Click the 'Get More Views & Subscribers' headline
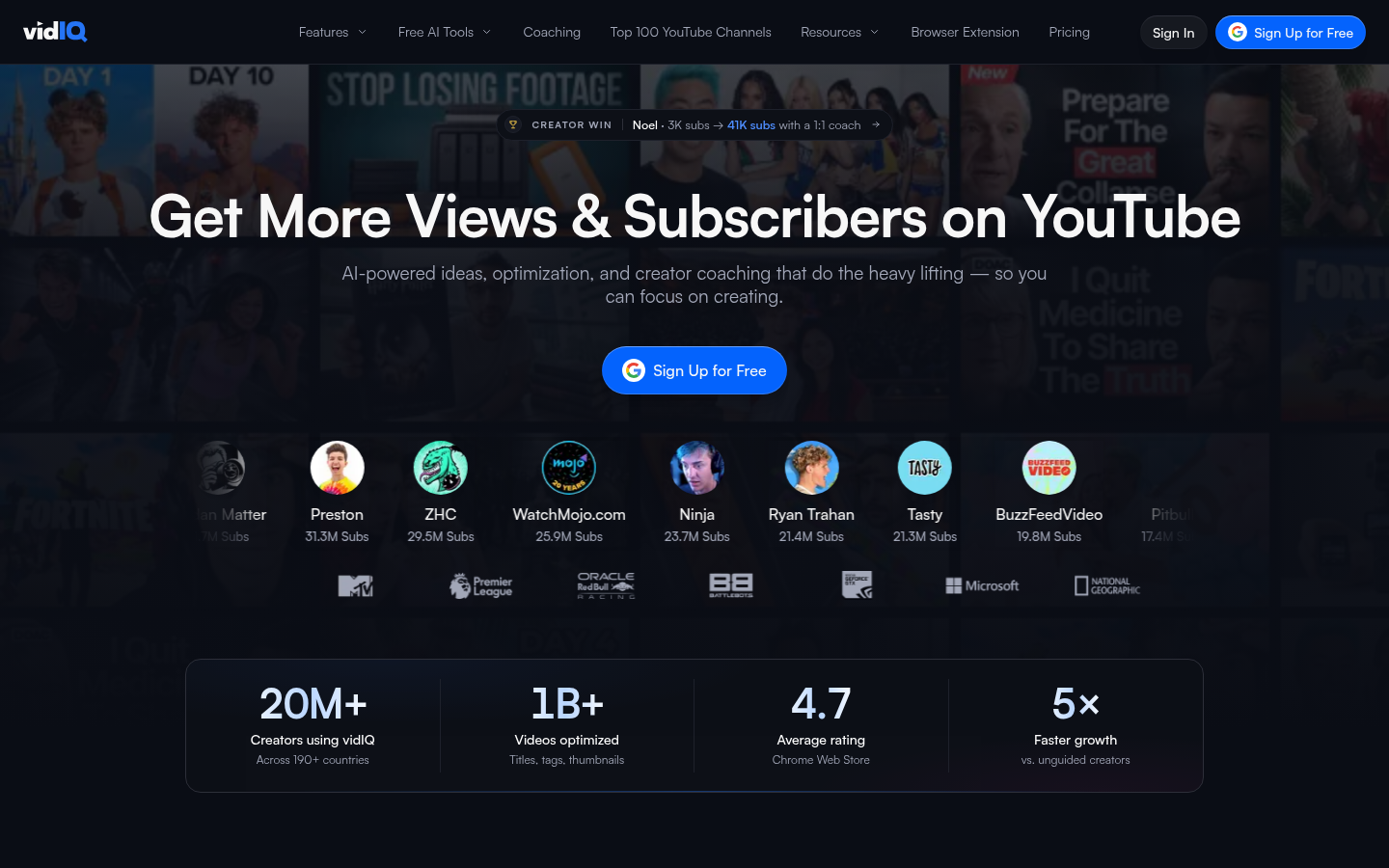 coord(694,217)
